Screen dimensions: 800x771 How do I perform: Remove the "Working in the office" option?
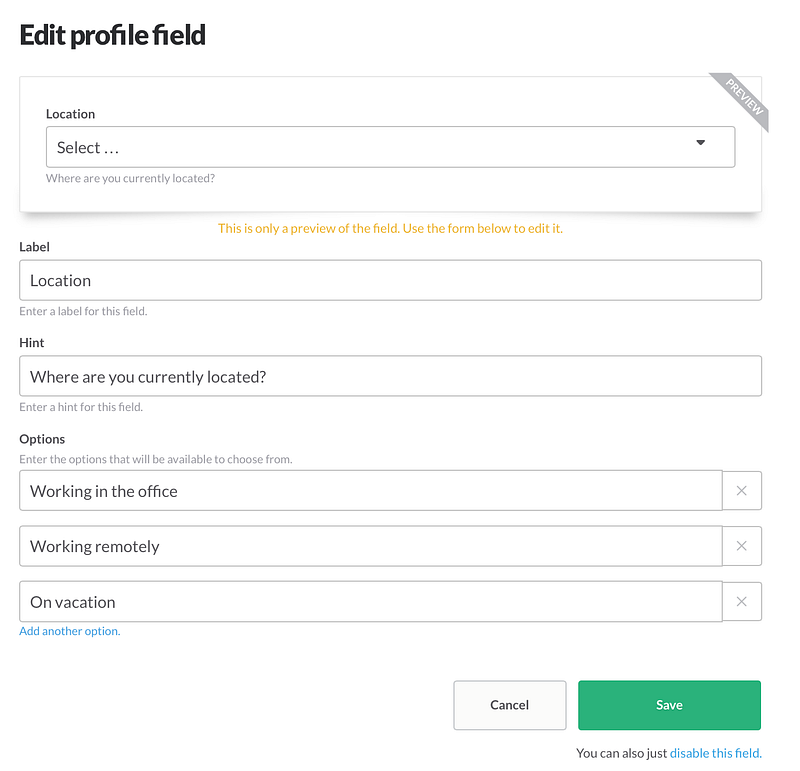(741, 491)
